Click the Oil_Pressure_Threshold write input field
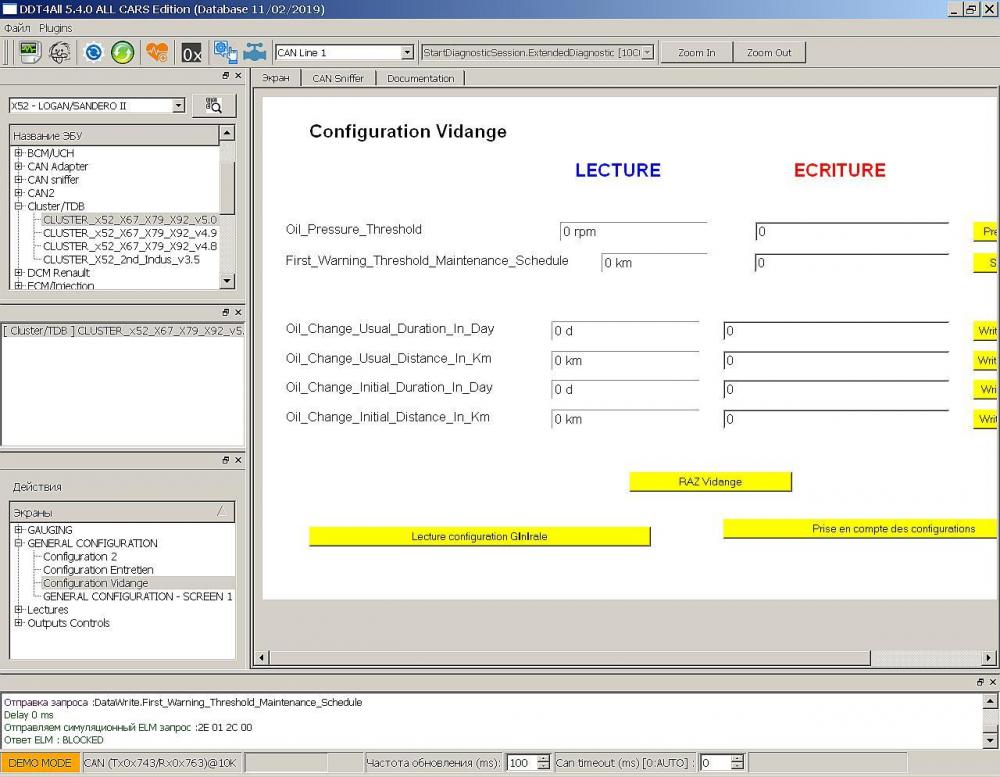Image resolution: width=1000 pixels, height=777 pixels. tap(852, 232)
